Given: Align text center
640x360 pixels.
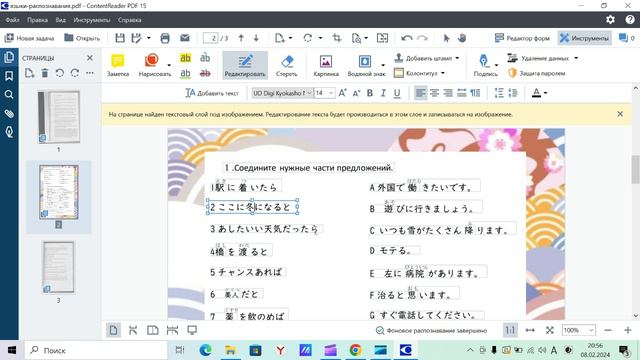Looking at the screenshot, I should [x=434, y=93].
